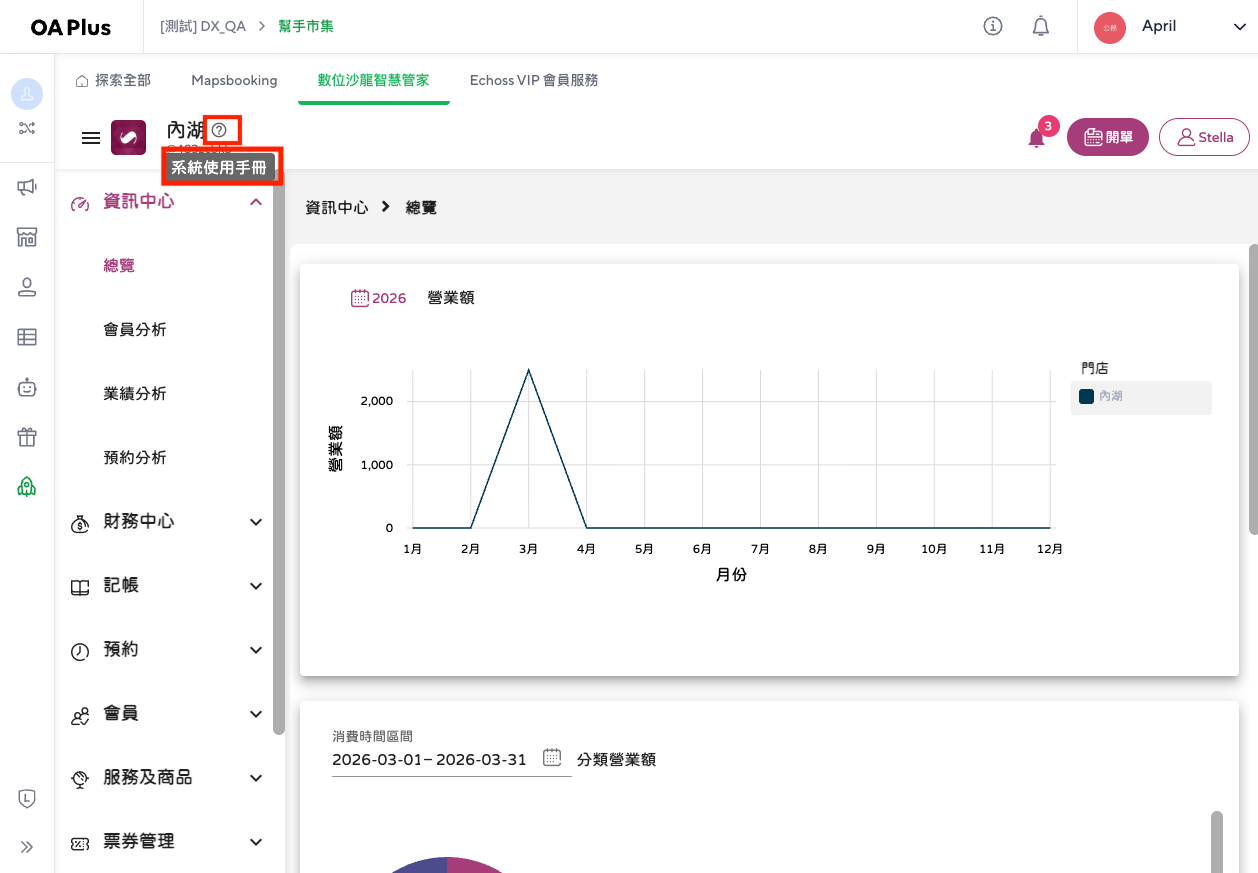The image size is (1258, 873).
Task: Click the Stella user button
Action: click(1204, 137)
